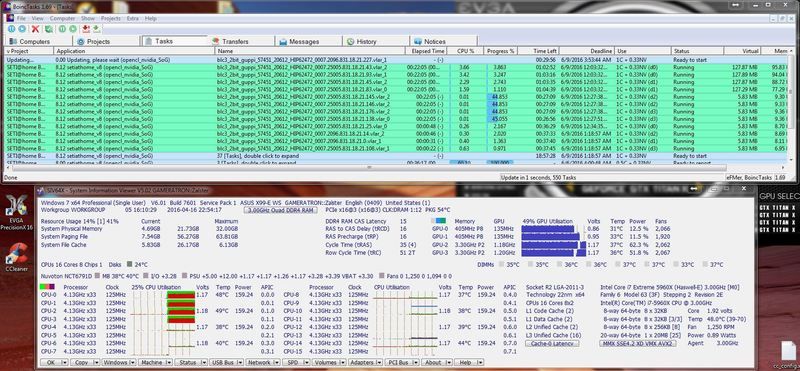This screenshot has height=371, width=800.
Task: Open the Volumes dropdown arrow
Action: [x=342, y=362]
